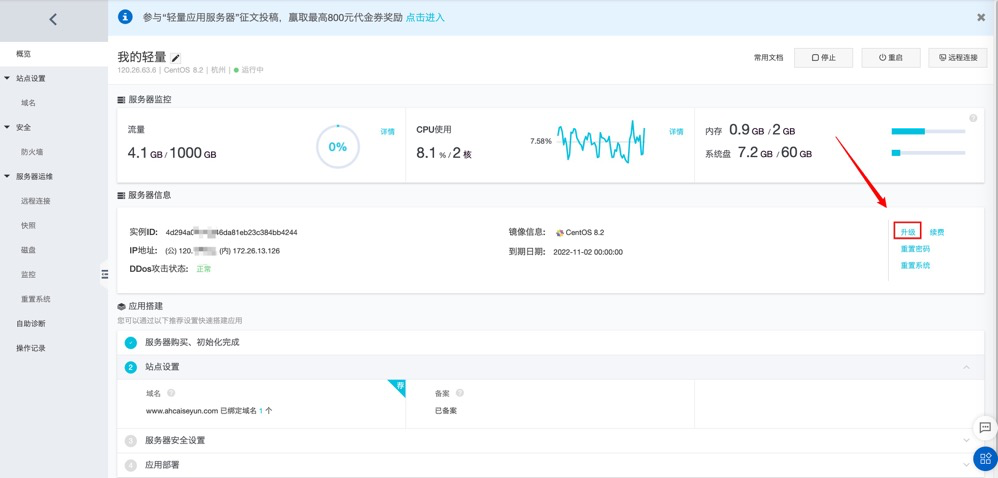Open 防火墙 in the sidebar
Image resolution: width=998 pixels, height=478 pixels.
tap(32, 152)
